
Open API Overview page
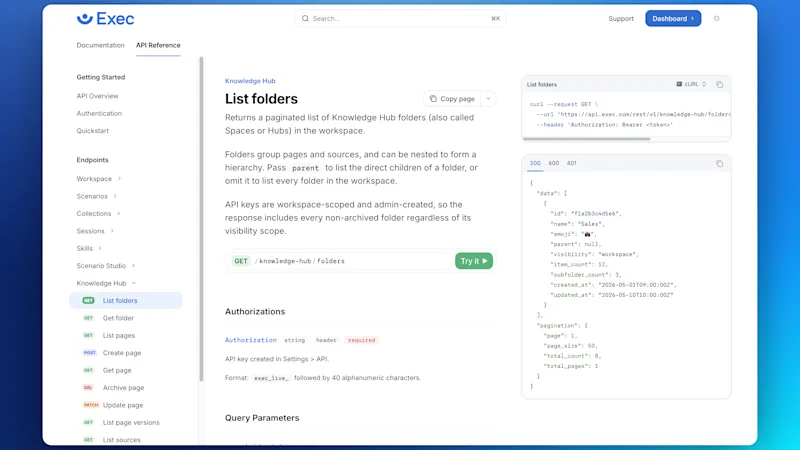click(97, 96)
